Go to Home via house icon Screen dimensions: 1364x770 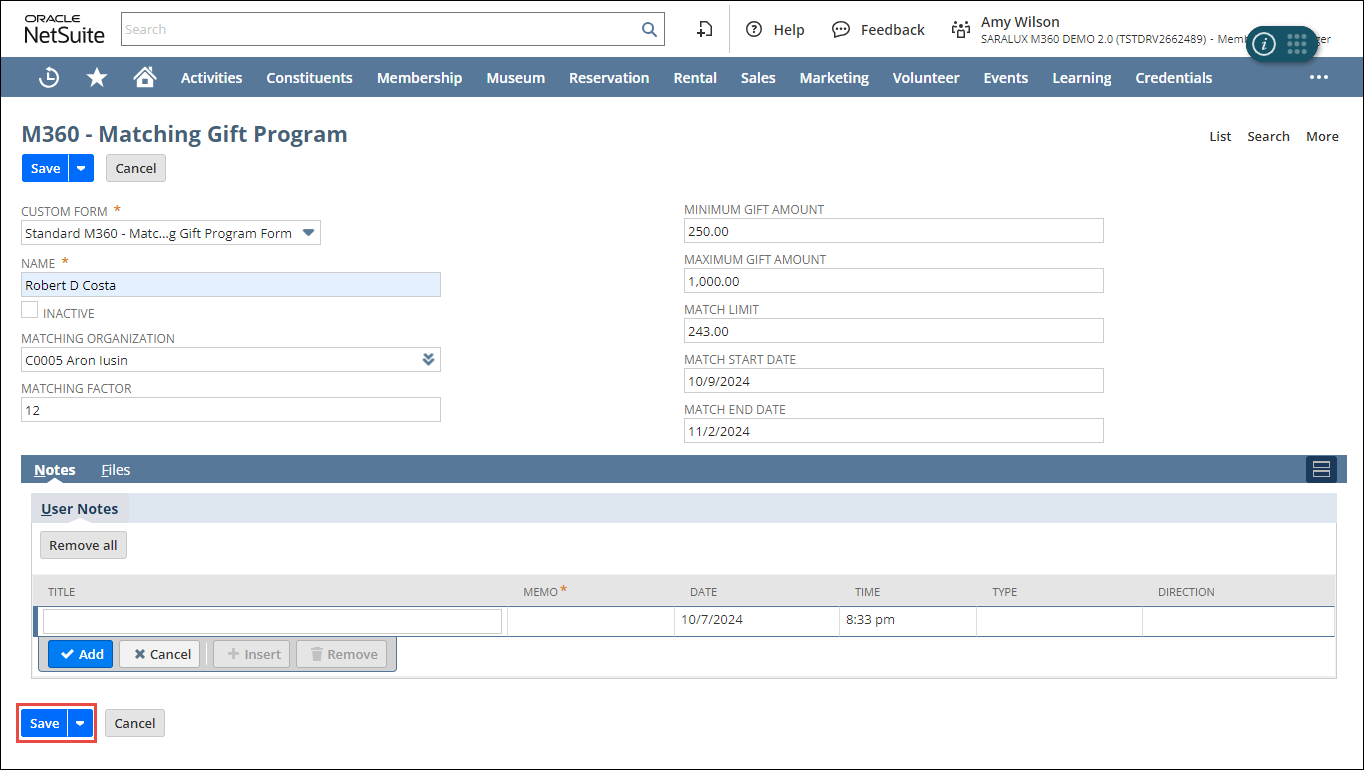click(145, 78)
